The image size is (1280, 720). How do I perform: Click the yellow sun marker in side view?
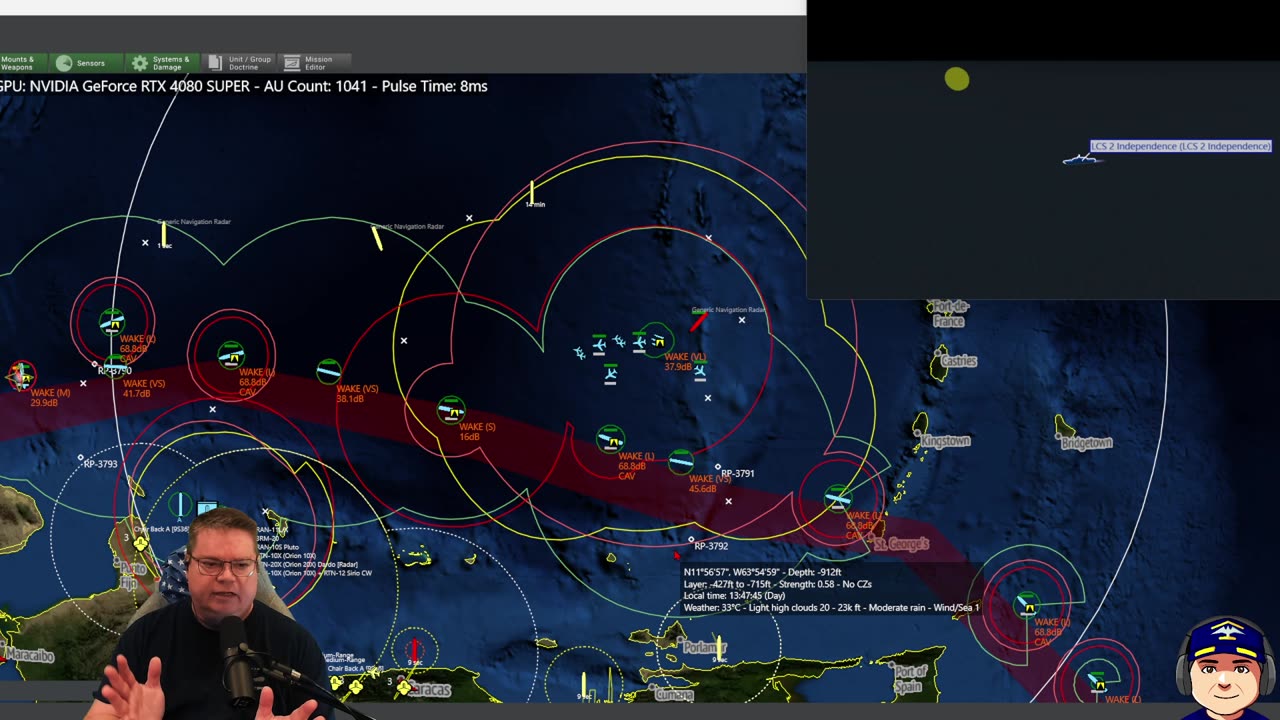[957, 79]
